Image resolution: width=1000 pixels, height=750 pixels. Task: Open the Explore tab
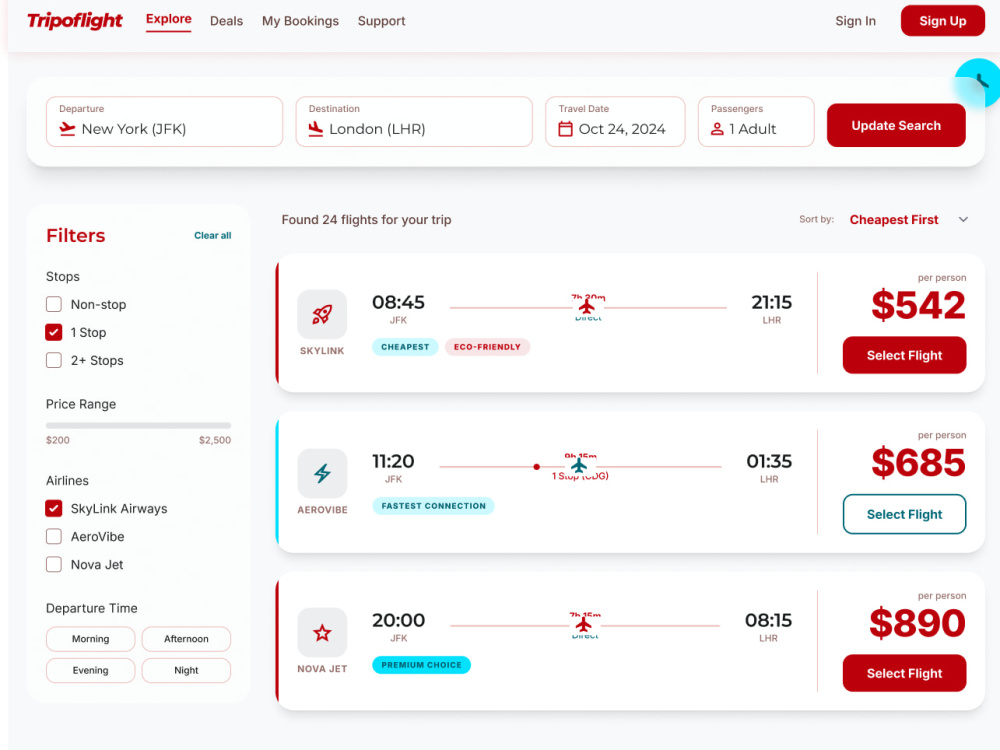pos(168,19)
